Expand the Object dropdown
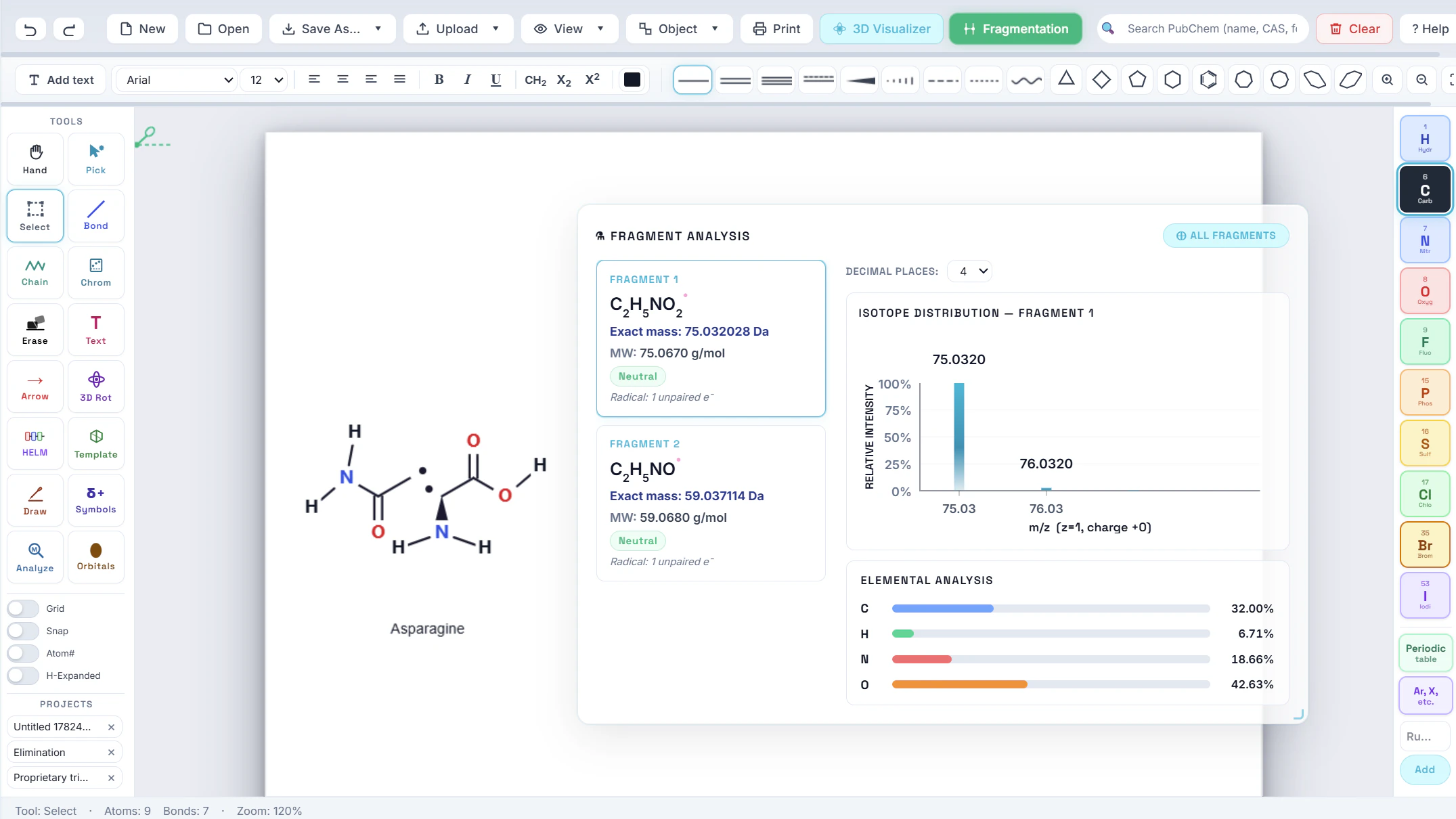The image size is (1456, 819). pos(679,29)
